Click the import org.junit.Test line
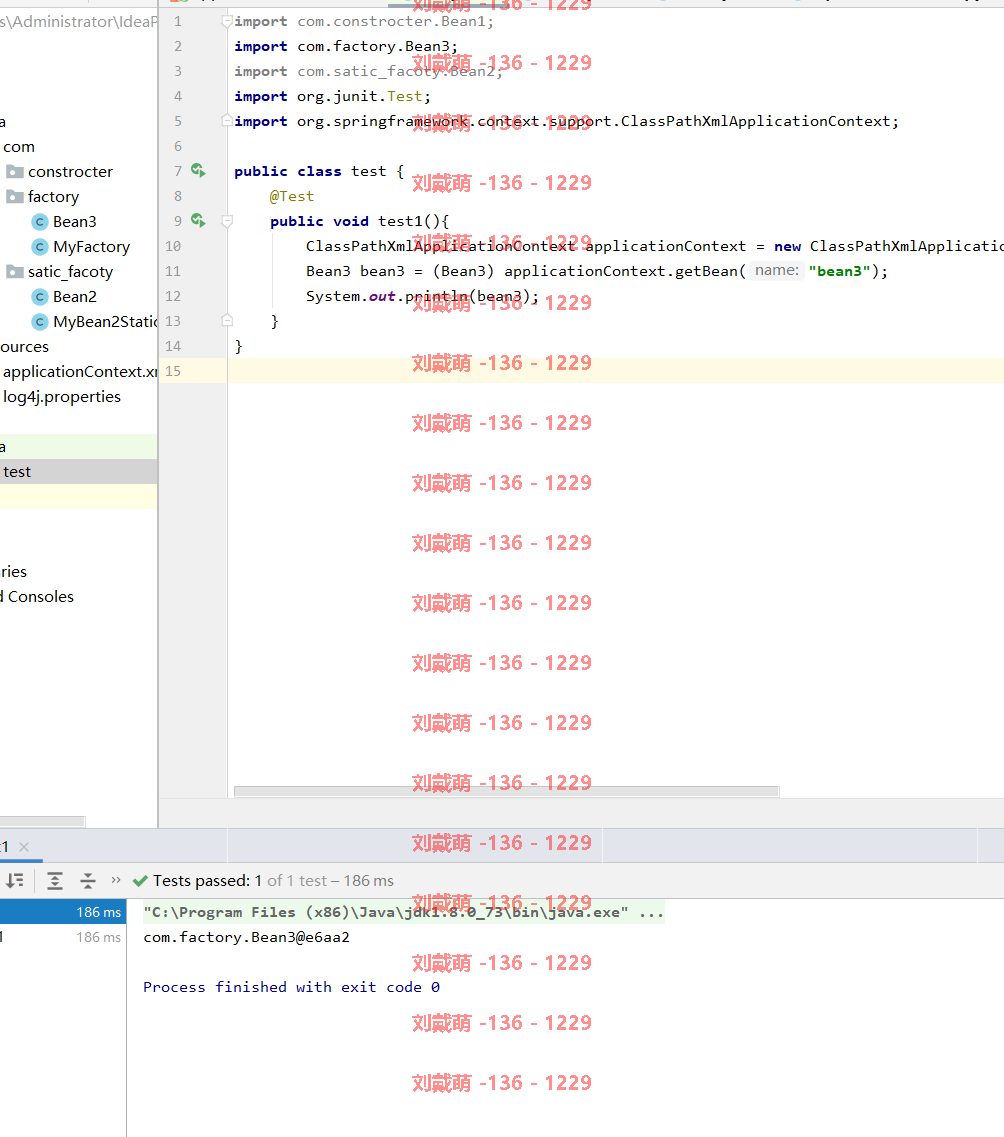1004x1137 pixels. [x=332, y=96]
